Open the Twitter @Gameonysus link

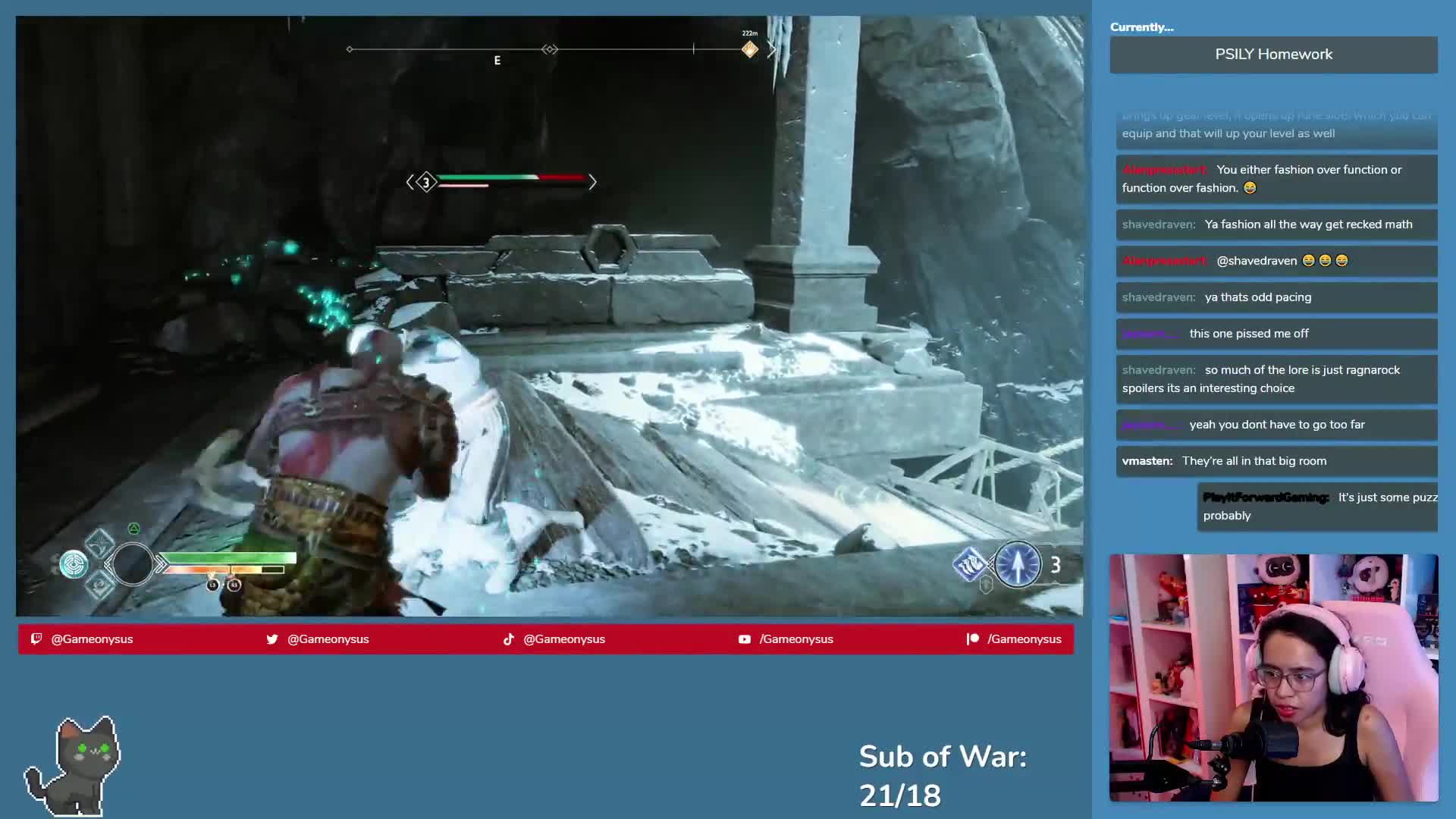pos(318,639)
